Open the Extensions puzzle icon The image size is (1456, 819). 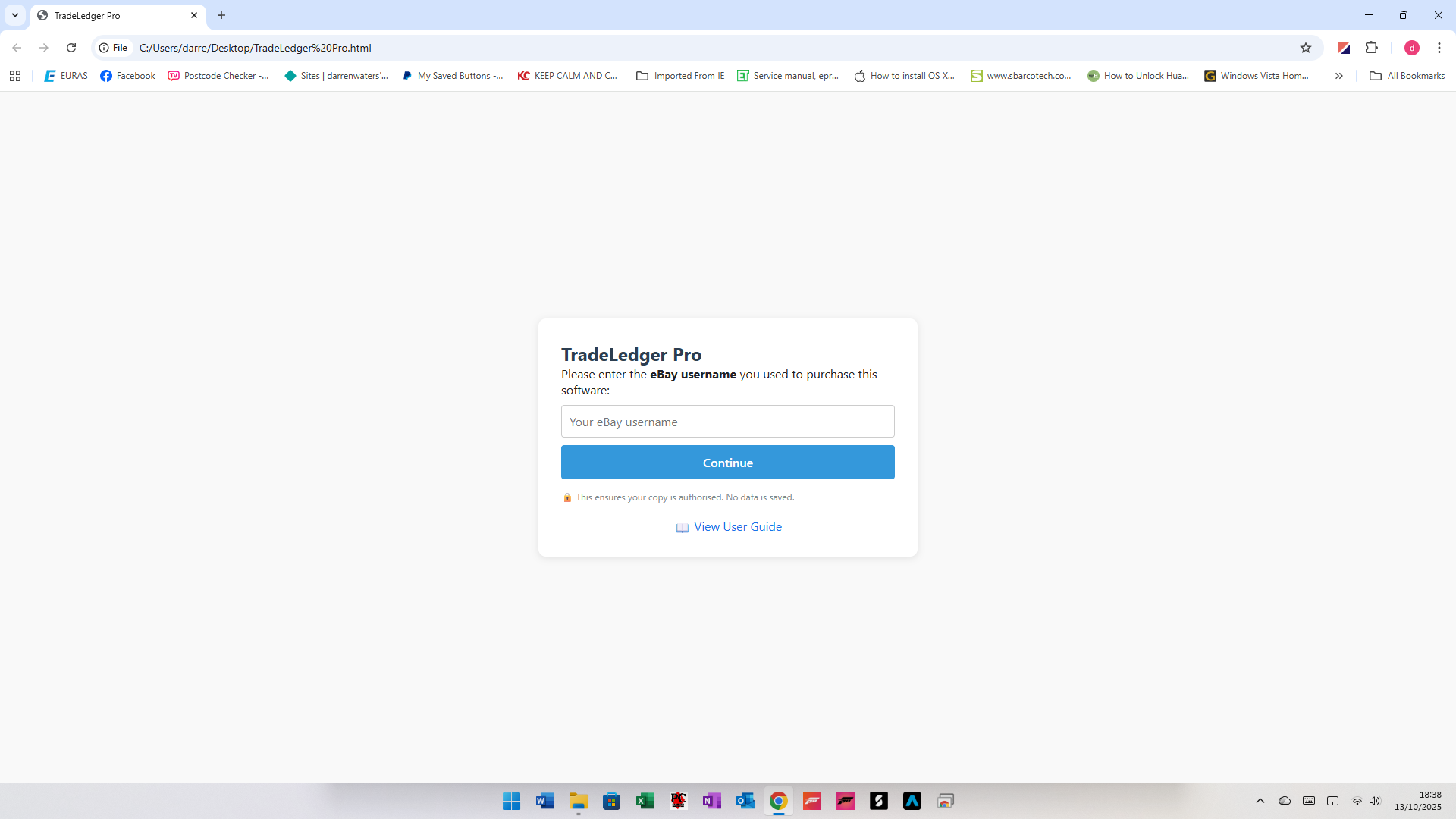[1371, 48]
